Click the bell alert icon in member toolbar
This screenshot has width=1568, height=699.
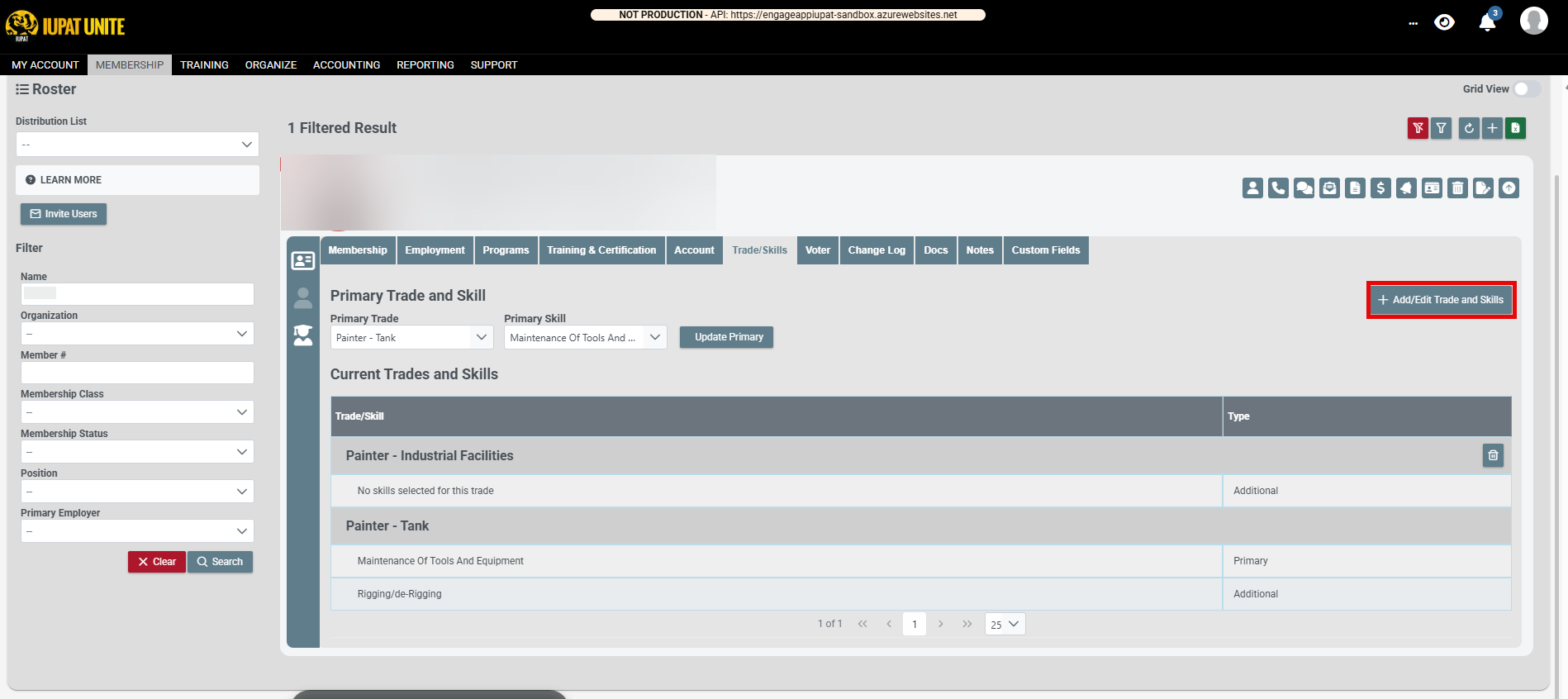(x=1406, y=188)
